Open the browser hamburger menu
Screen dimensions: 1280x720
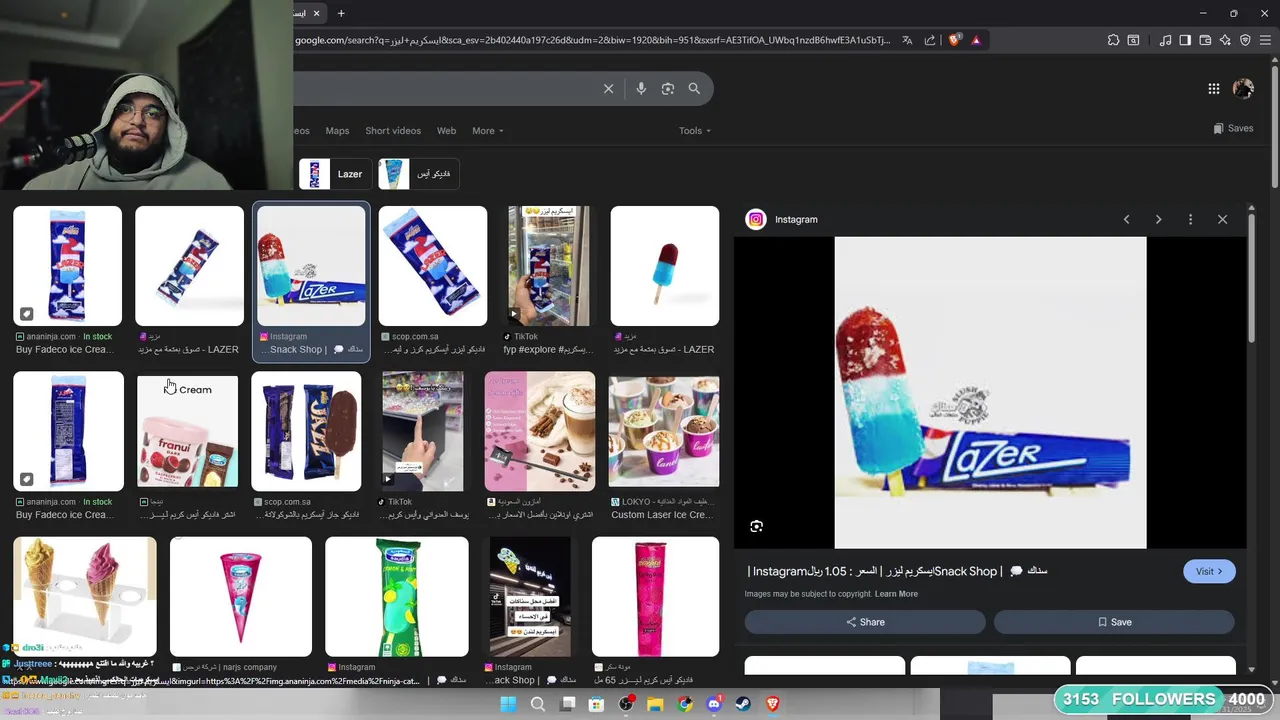[1265, 40]
